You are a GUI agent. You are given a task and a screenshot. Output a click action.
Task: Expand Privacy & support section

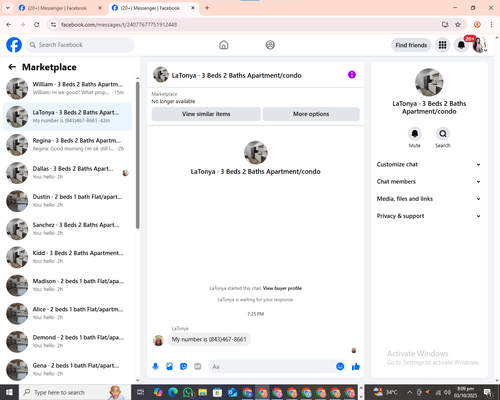point(429,216)
